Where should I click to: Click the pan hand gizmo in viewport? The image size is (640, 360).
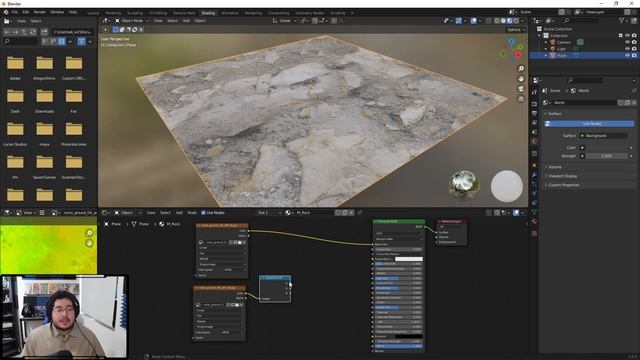521,78
